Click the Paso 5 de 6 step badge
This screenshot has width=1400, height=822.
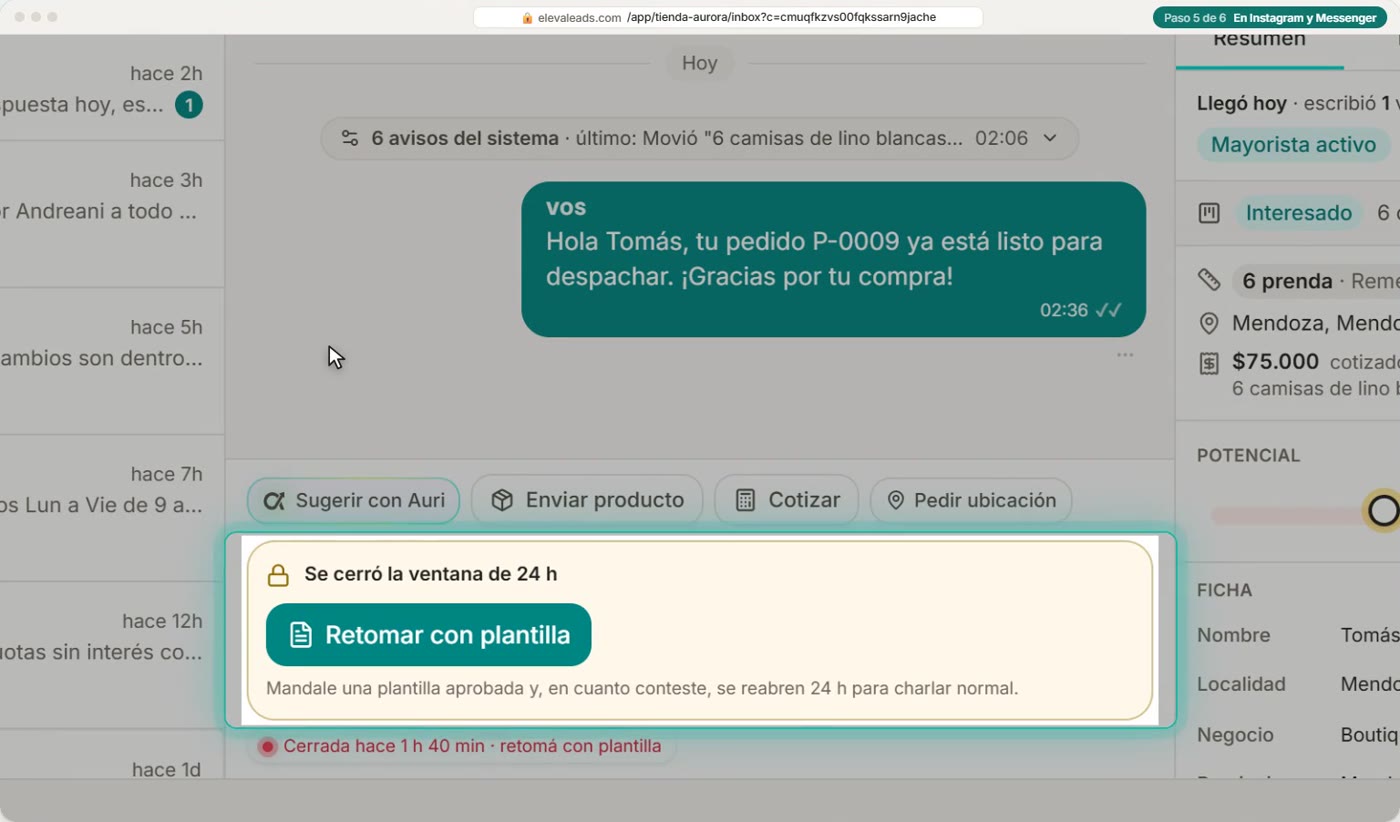click(x=1270, y=18)
